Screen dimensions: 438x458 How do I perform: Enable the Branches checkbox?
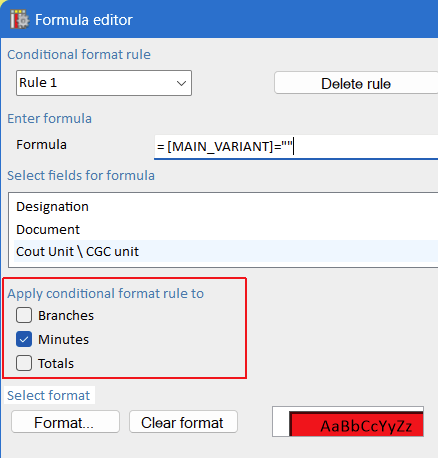(24, 315)
